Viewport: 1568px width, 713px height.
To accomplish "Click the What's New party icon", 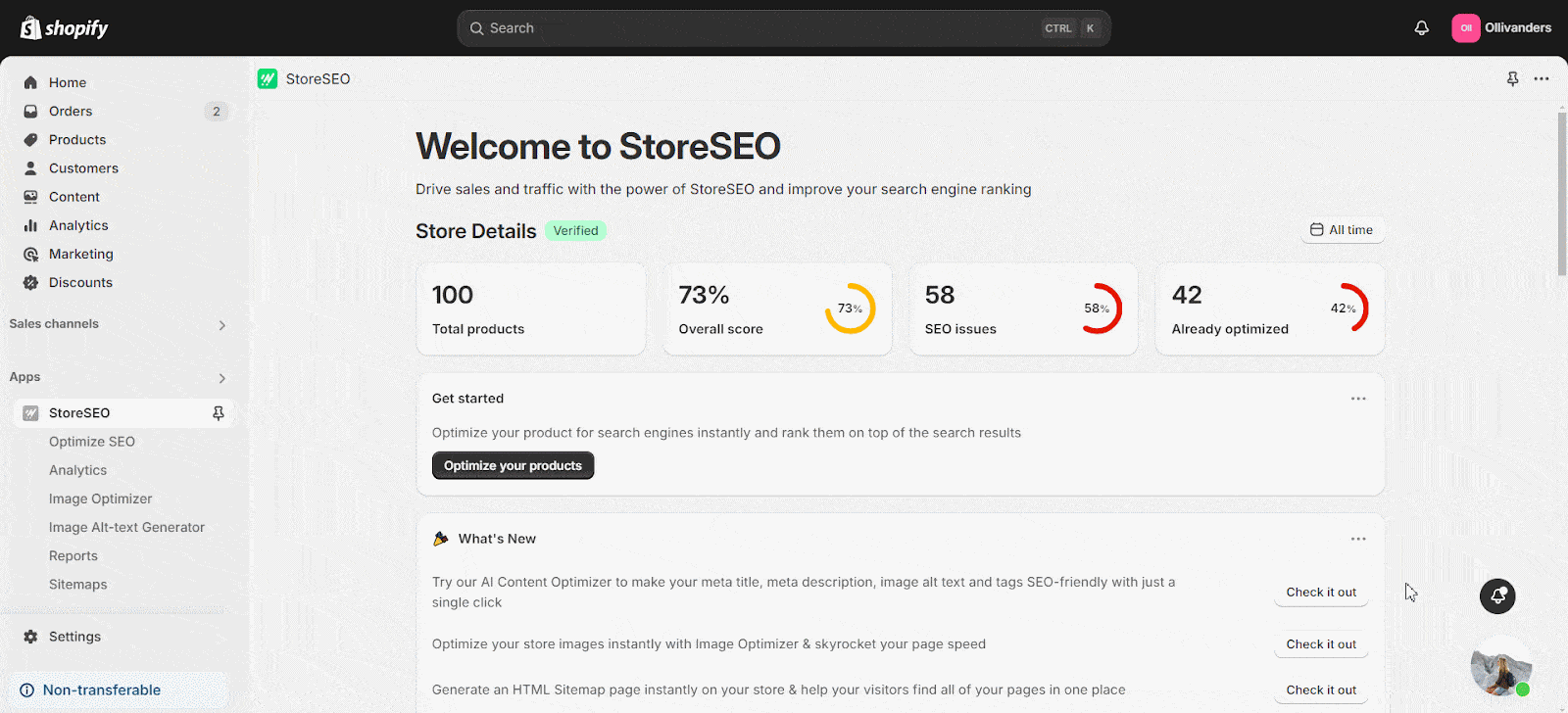I will click(x=441, y=539).
